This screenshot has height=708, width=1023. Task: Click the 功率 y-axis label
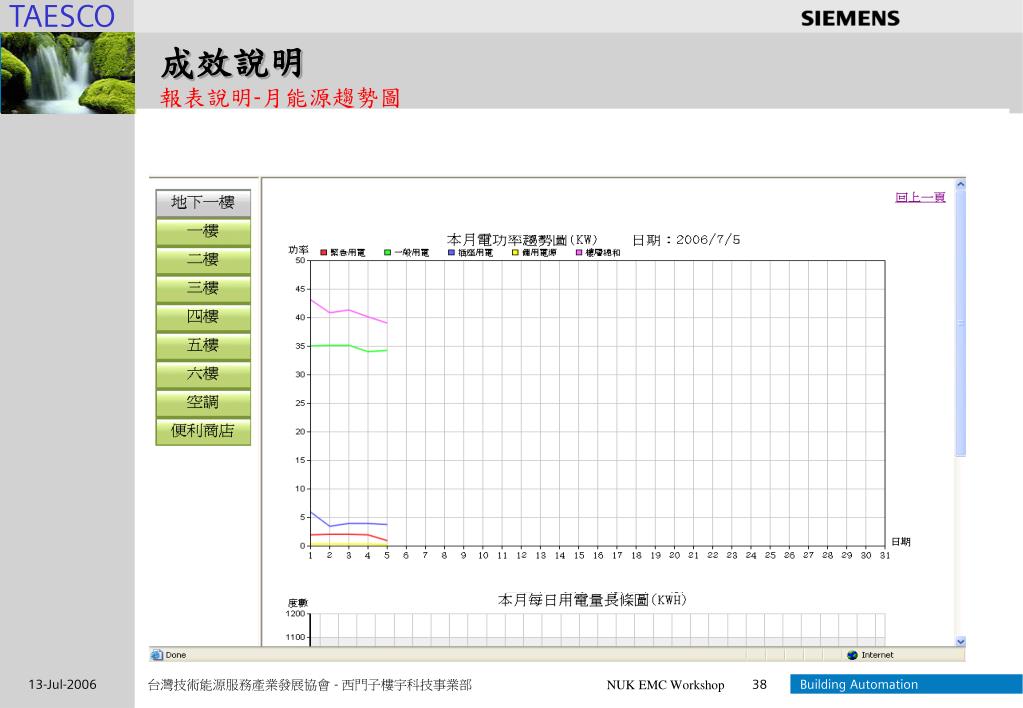[x=298, y=250]
